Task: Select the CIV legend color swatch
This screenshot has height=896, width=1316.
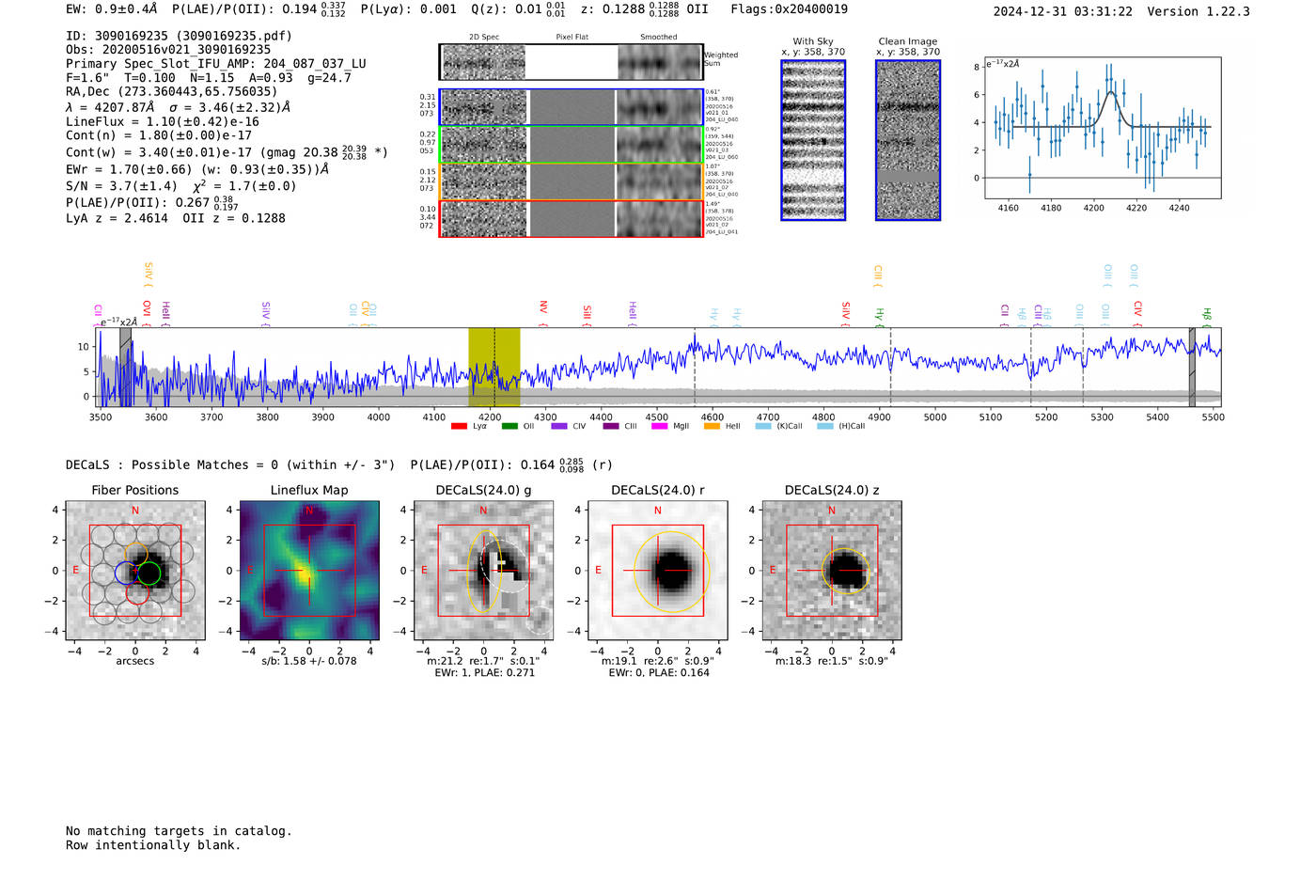Action: click(x=559, y=426)
